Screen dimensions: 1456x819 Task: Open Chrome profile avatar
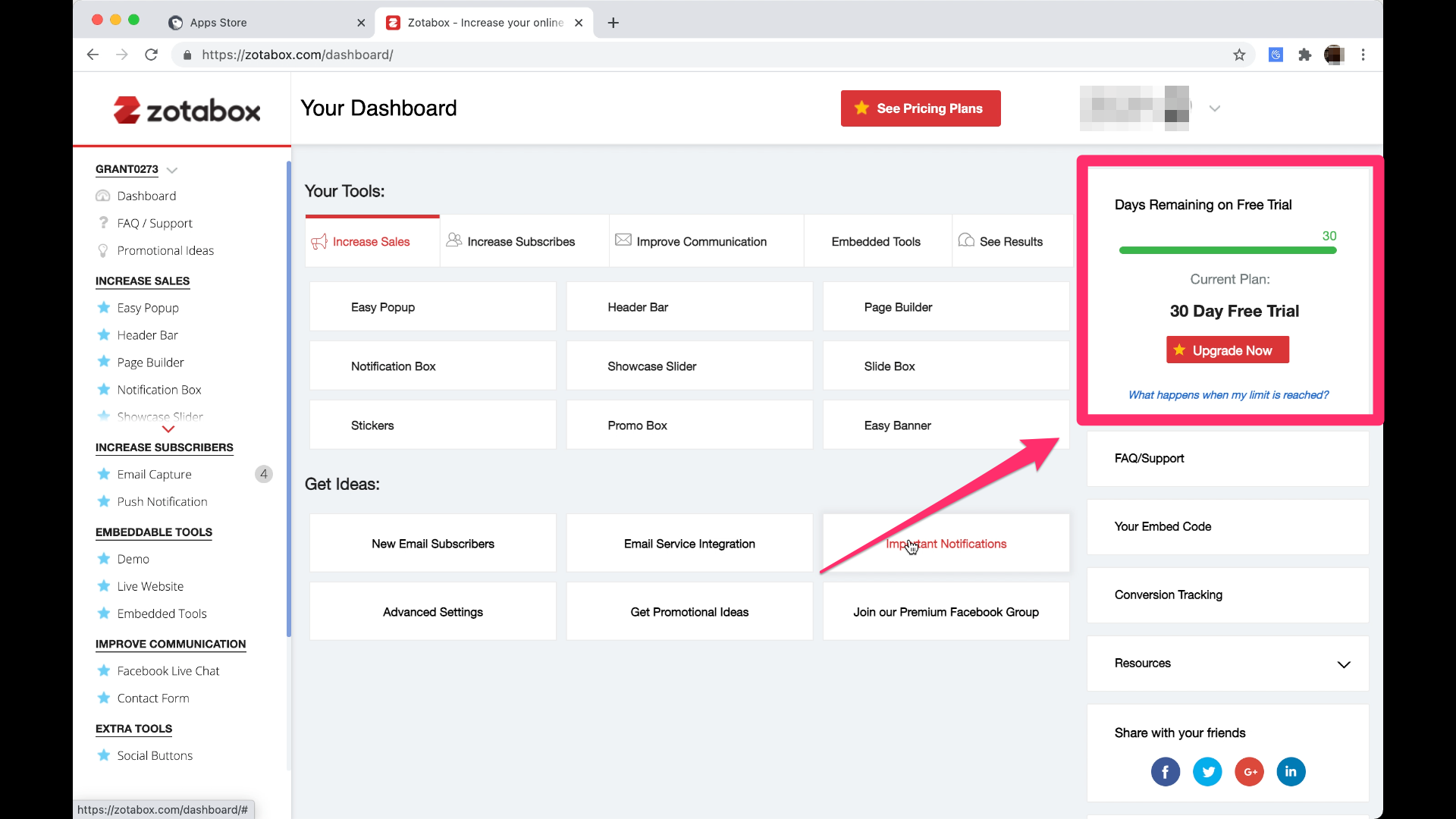(x=1334, y=55)
